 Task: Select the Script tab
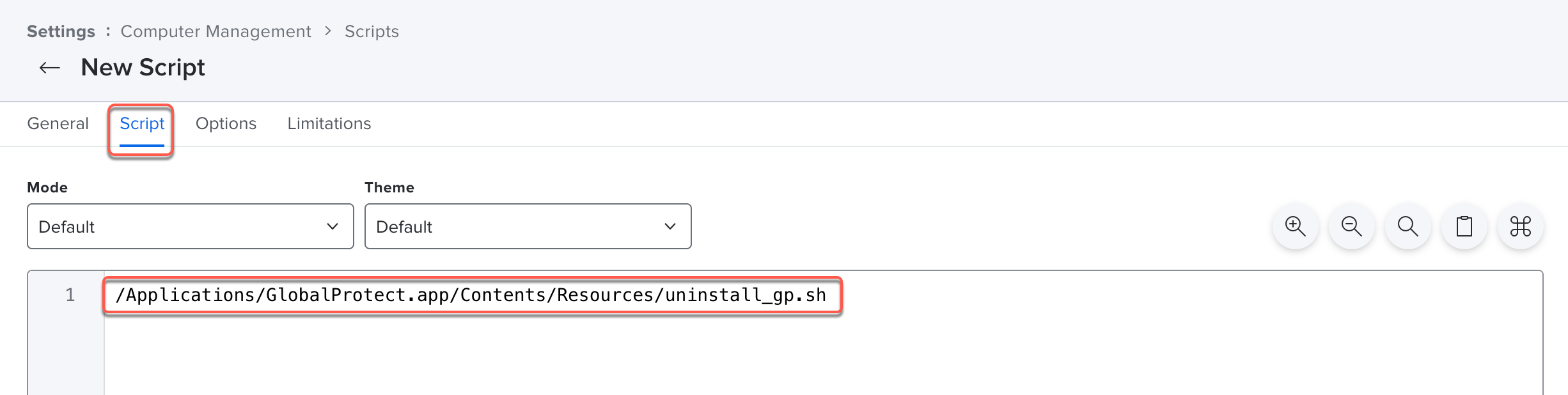point(142,123)
